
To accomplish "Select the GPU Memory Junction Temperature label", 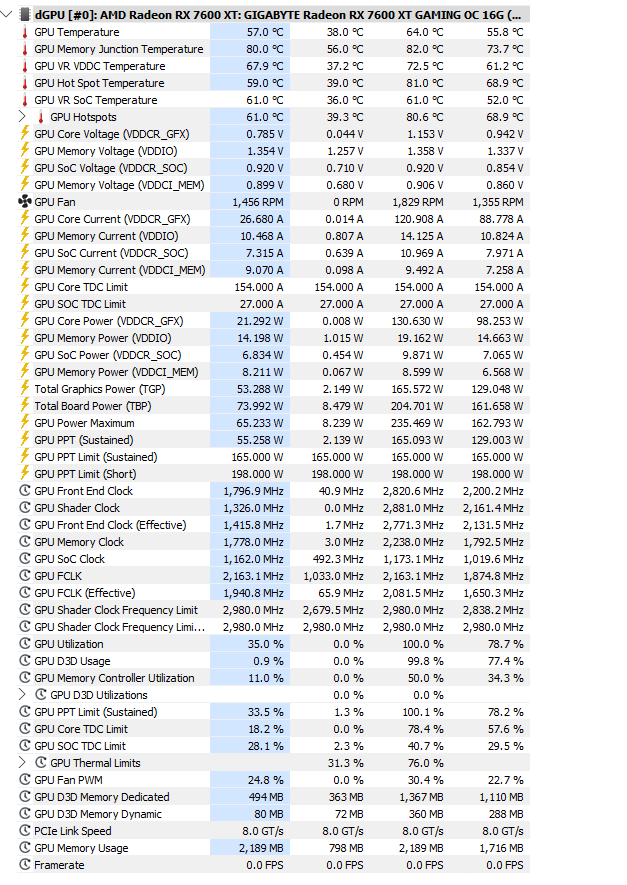I will click(119, 49).
